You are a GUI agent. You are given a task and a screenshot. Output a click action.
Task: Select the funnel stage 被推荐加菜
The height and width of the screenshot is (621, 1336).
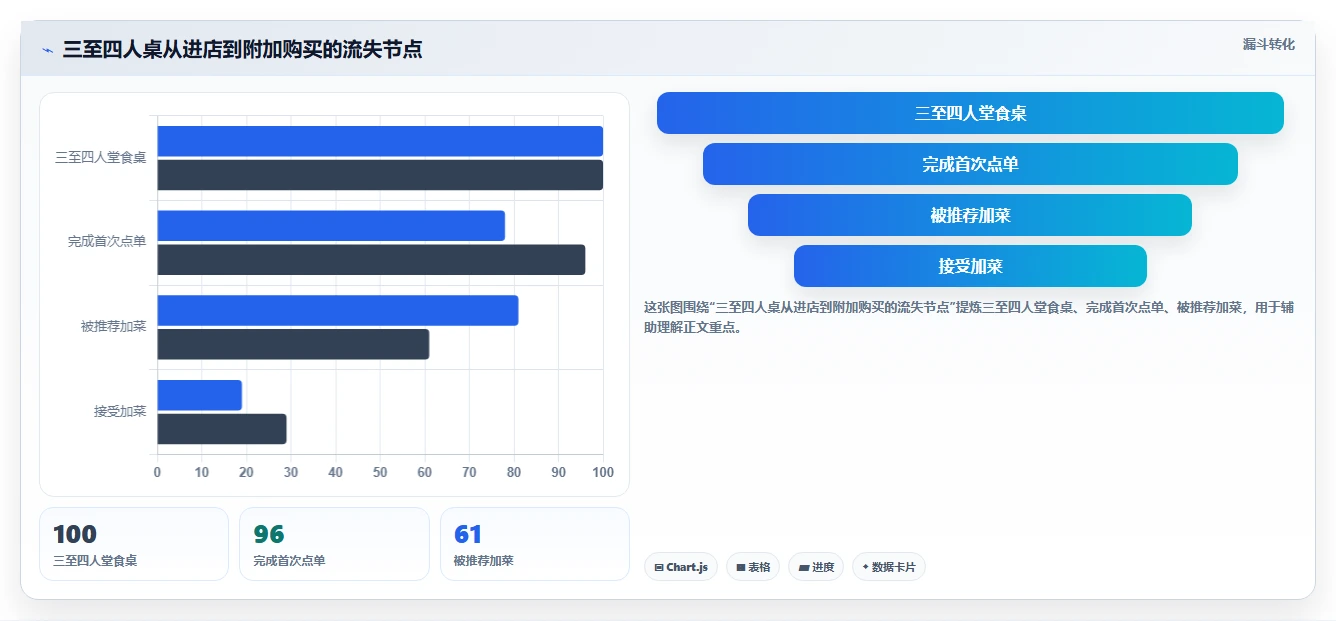pyautogui.click(x=970, y=215)
